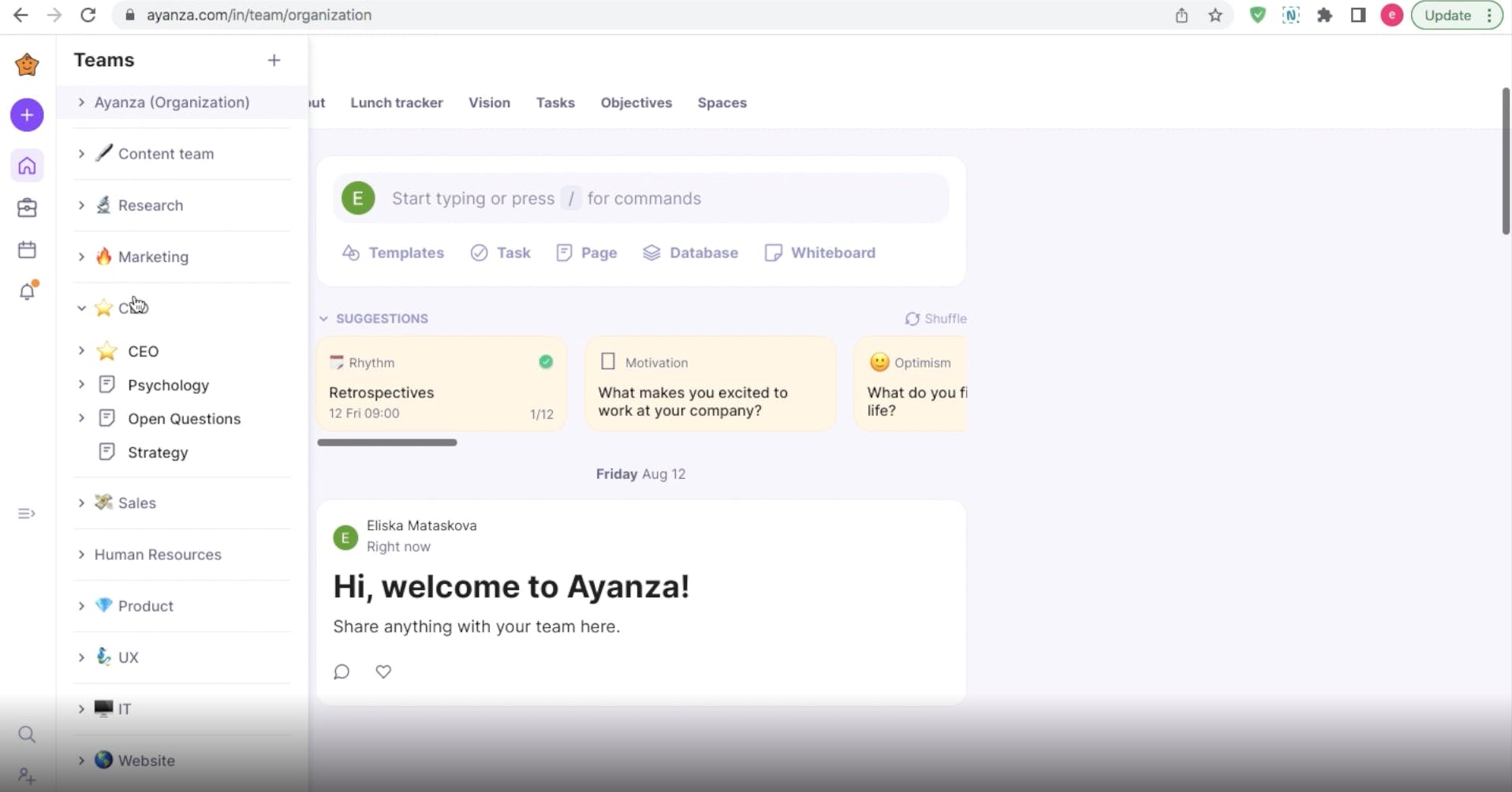Collapse the SUGGESTIONS section
The height and width of the screenshot is (792, 1512).
[323, 319]
